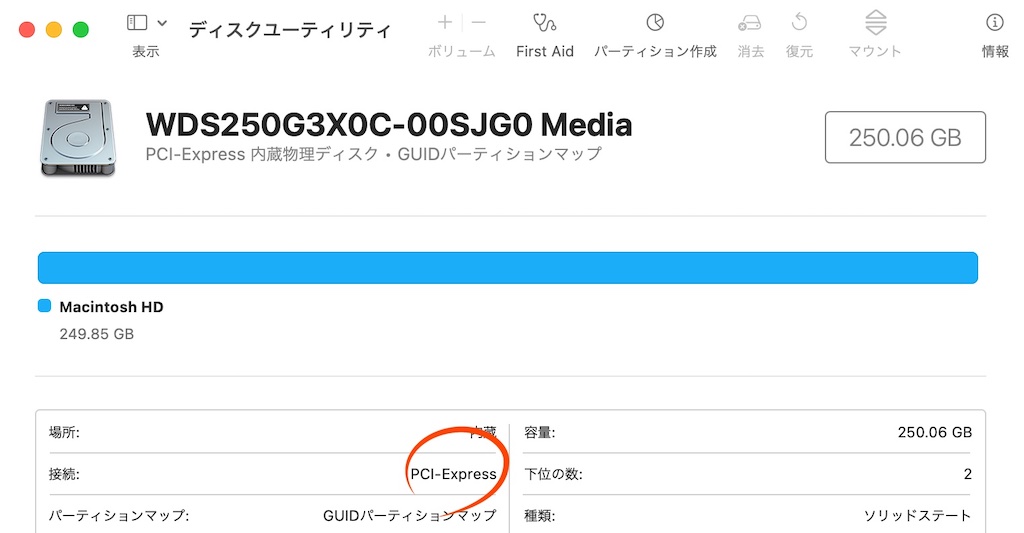The width and height of the screenshot is (1024, 533).
Task: Toggle the sidebar view icon
Action: tap(136, 23)
